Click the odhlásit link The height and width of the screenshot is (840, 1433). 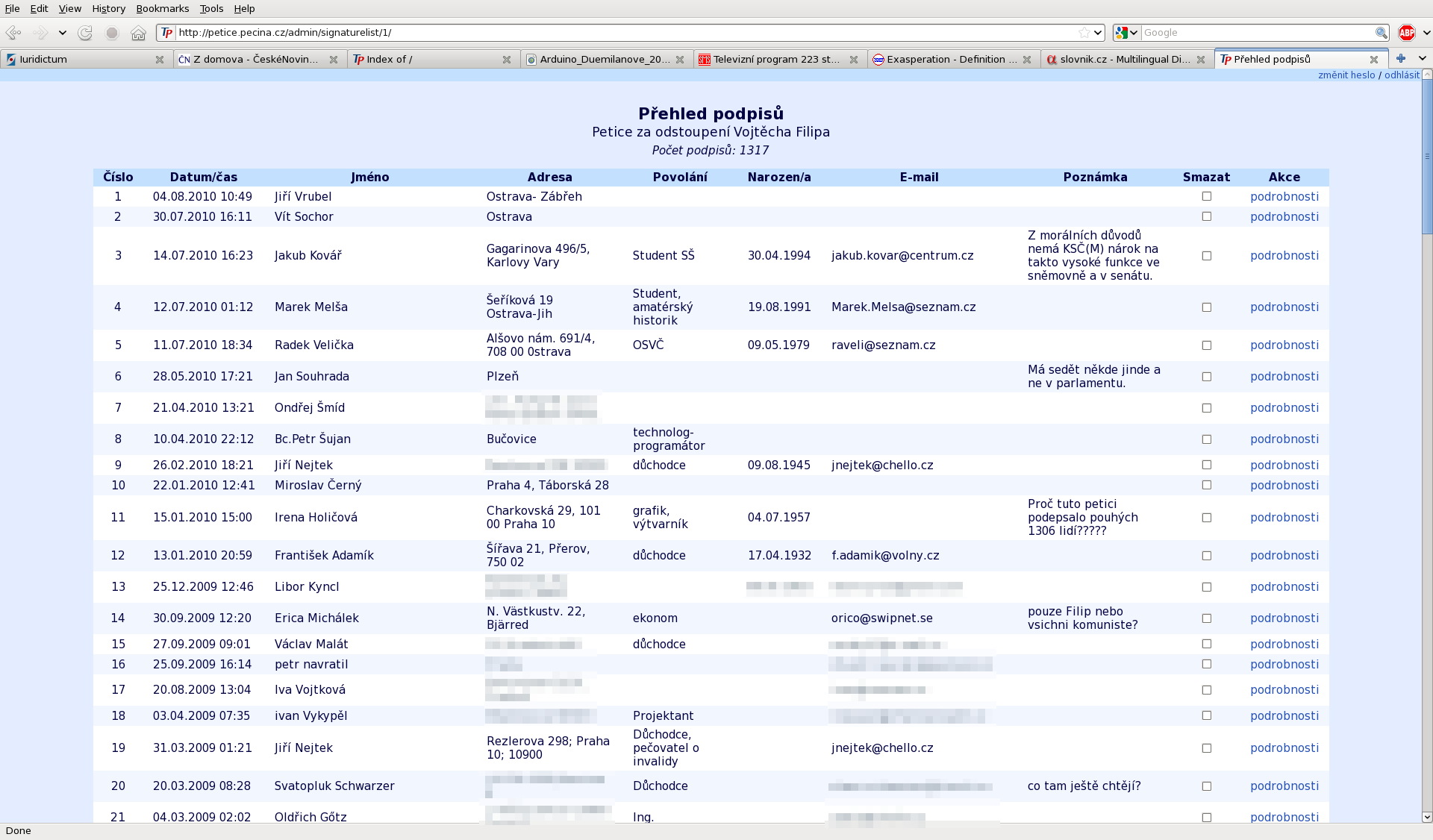coord(1402,75)
